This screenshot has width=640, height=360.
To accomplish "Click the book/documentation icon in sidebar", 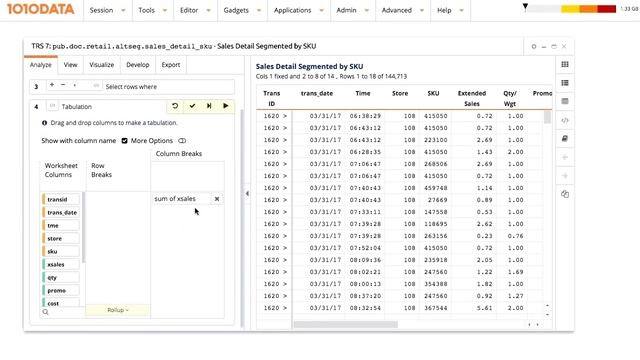I will click(565, 139).
